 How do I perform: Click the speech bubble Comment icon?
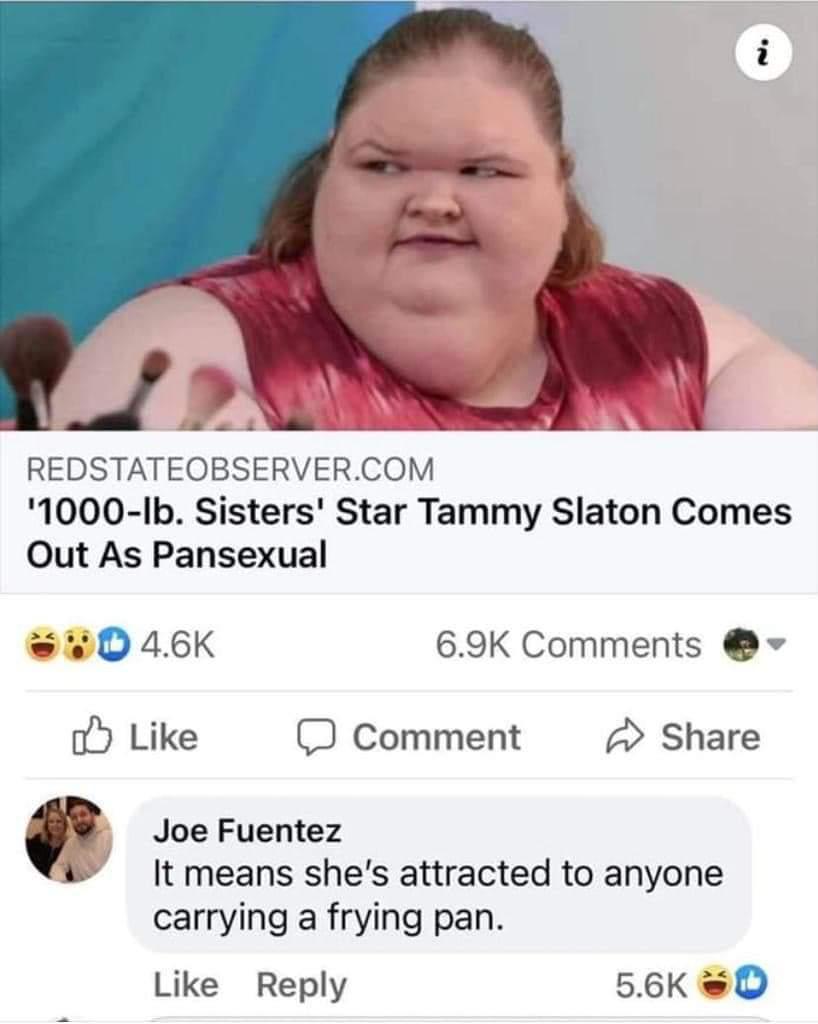tap(317, 738)
